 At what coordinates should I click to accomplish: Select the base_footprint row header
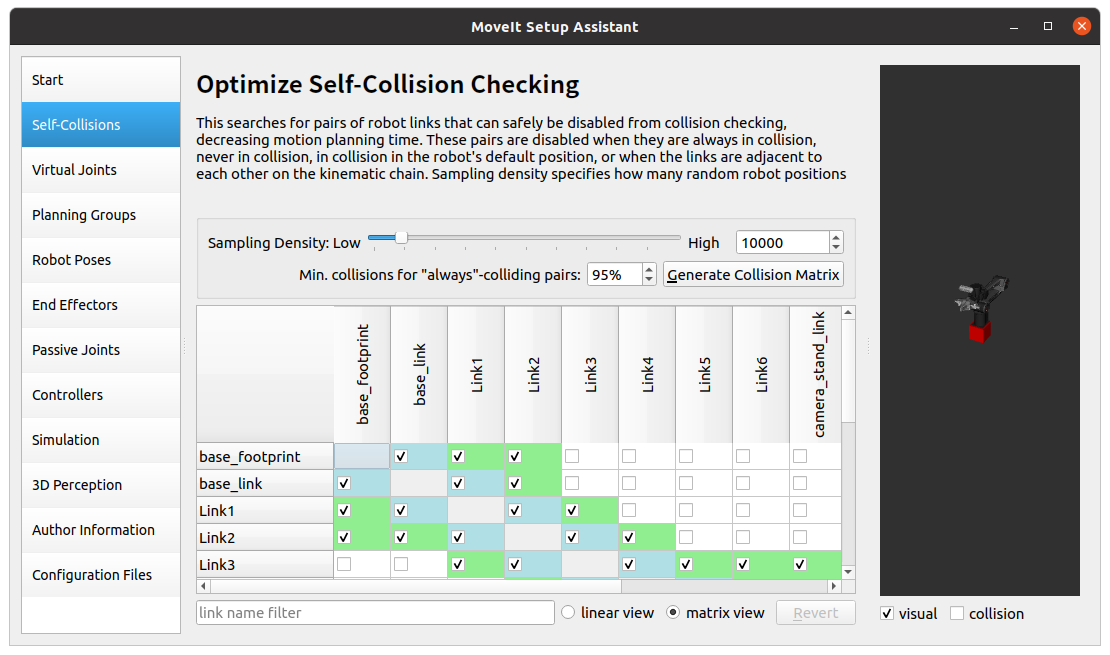[x=265, y=456]
